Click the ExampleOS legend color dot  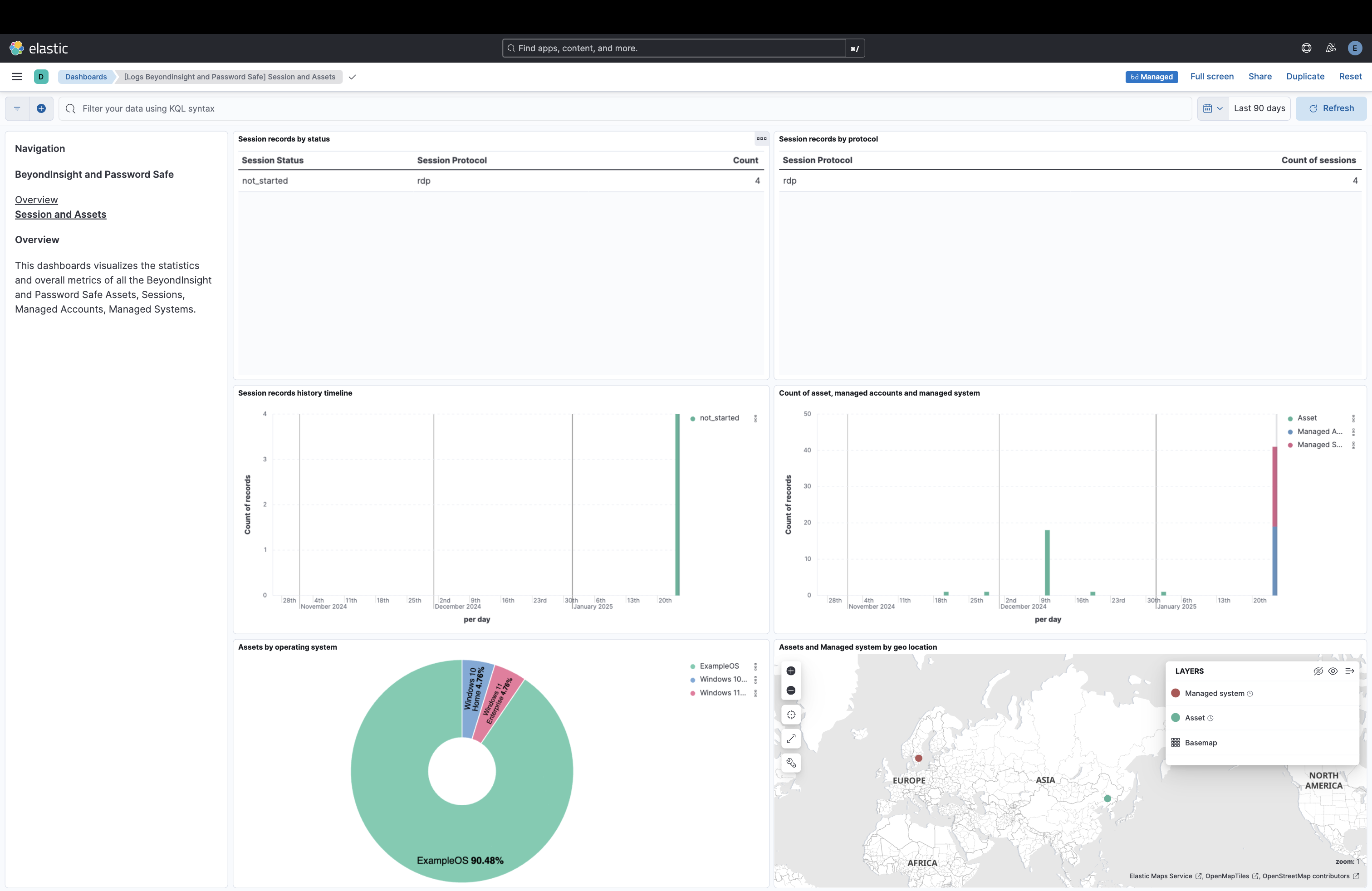coord(692,666)
